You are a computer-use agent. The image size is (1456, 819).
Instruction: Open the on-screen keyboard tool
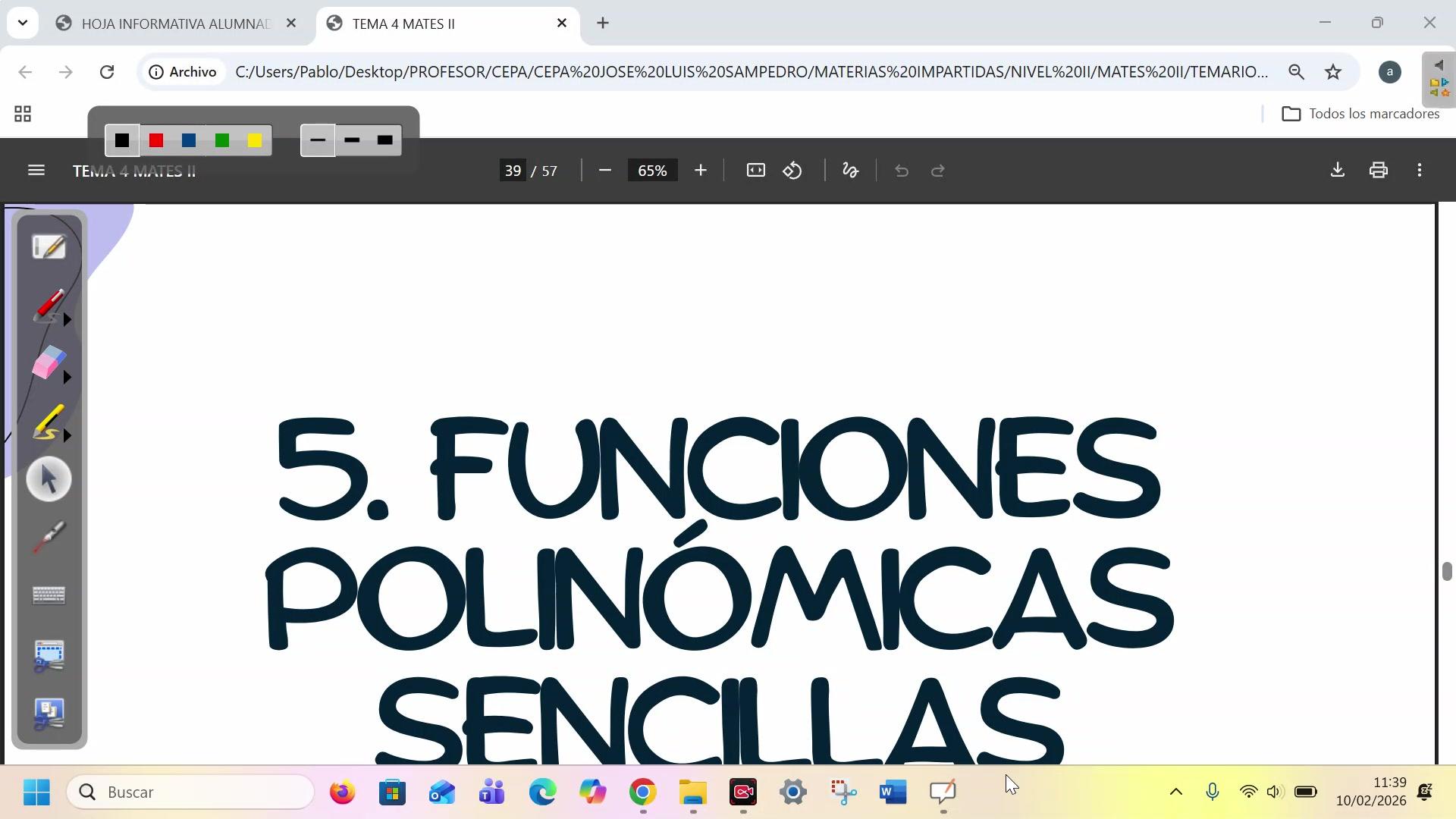49,595
